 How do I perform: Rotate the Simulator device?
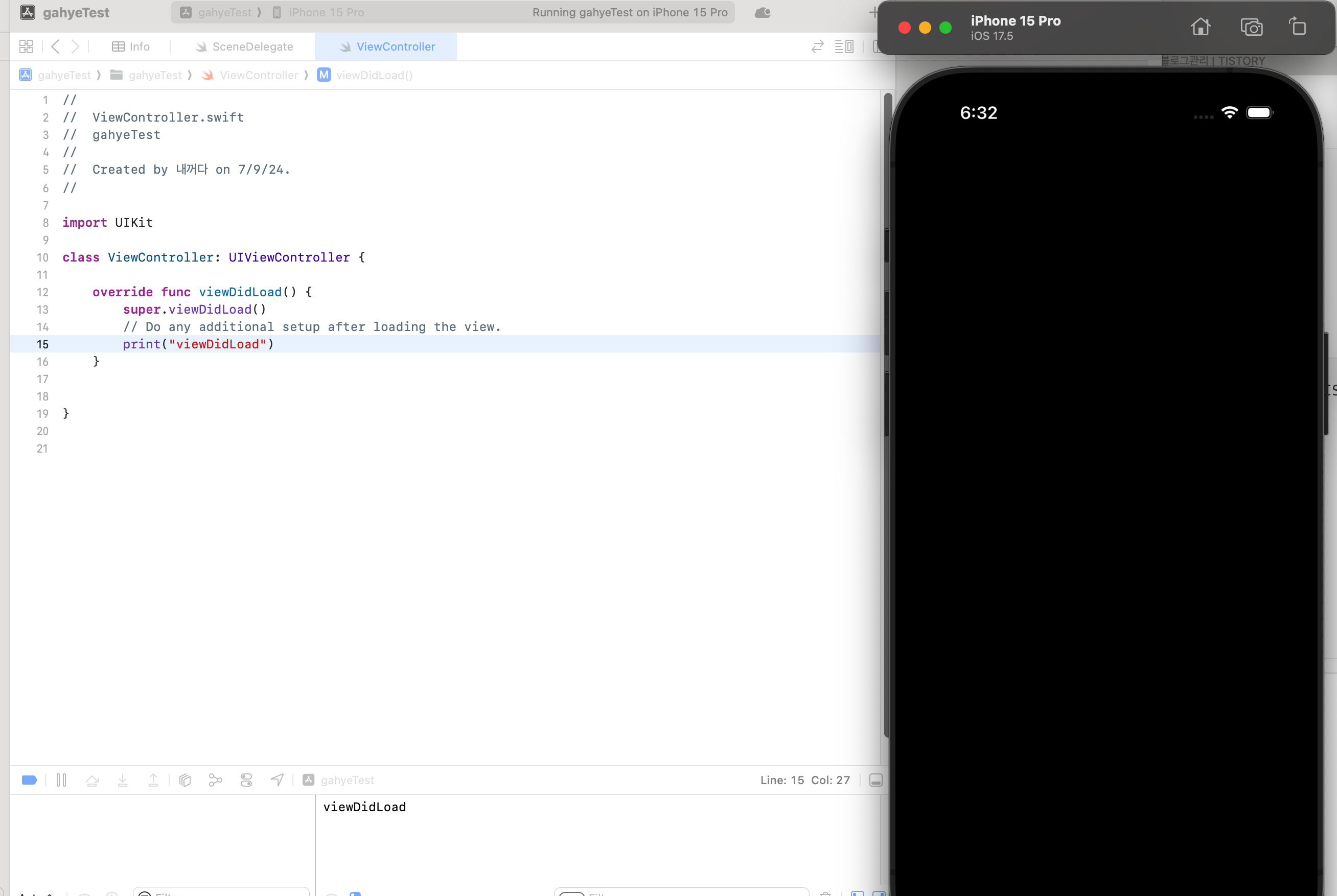(1298, 27)
